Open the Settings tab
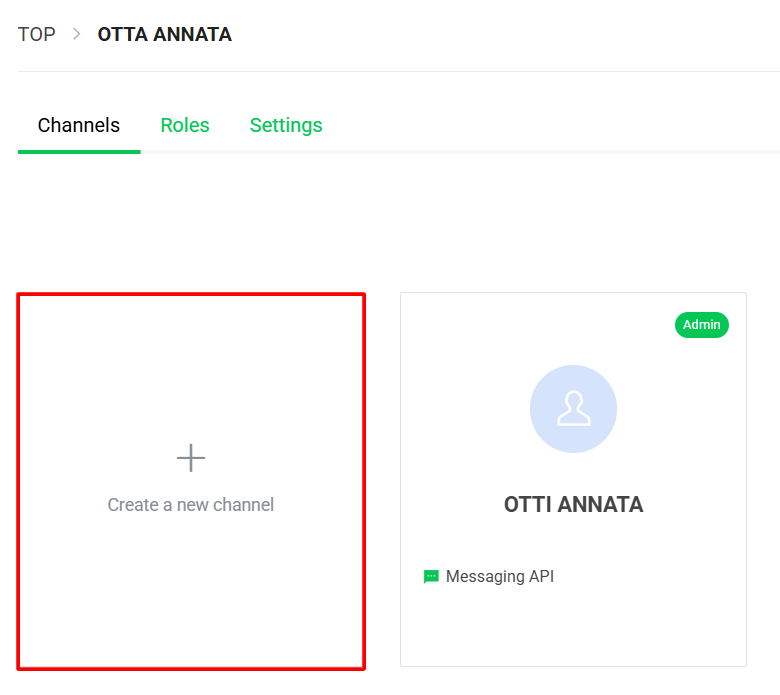 [x=286, y=125]
